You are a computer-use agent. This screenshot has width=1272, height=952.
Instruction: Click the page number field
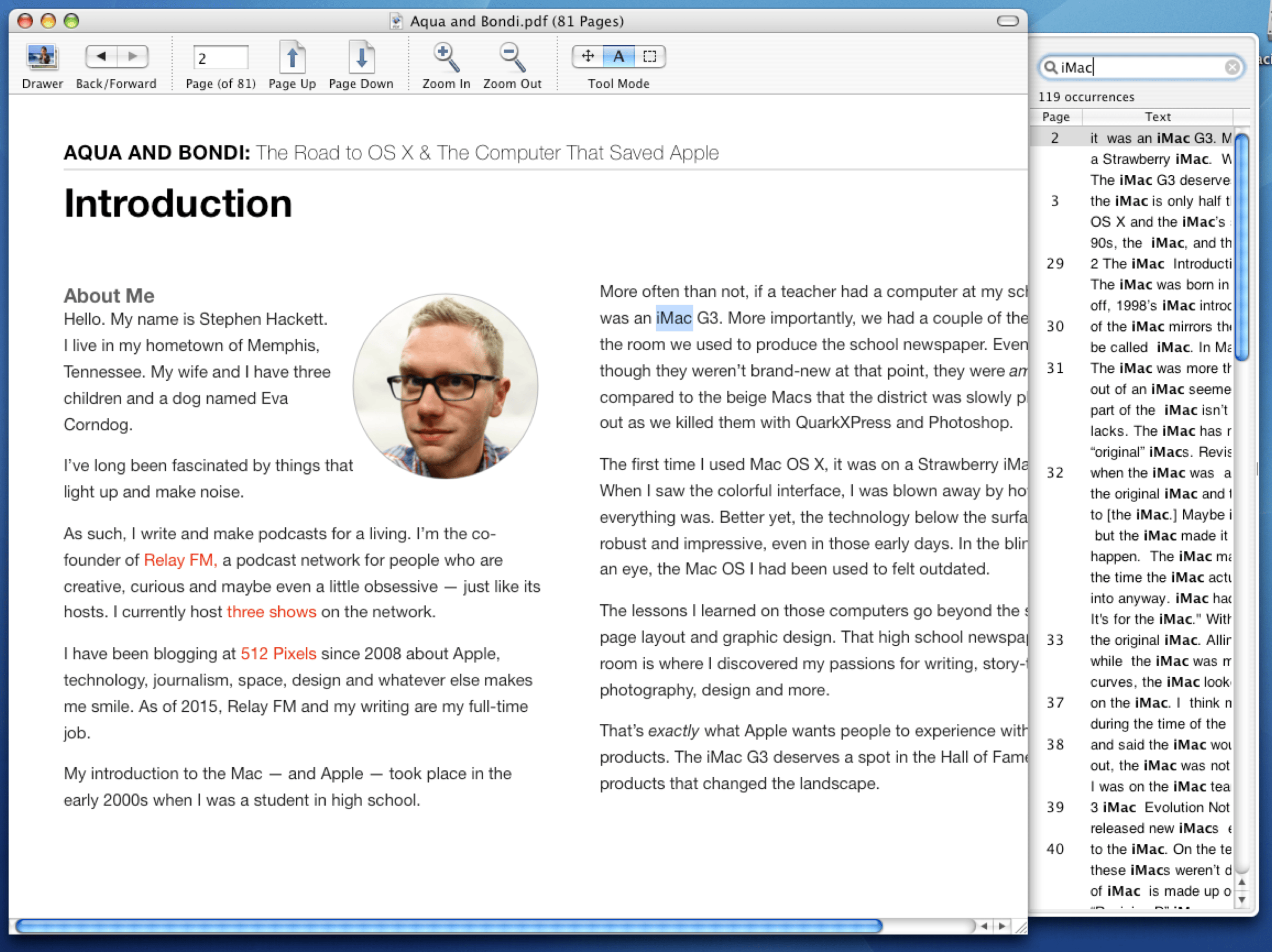[x=221, y=58]
